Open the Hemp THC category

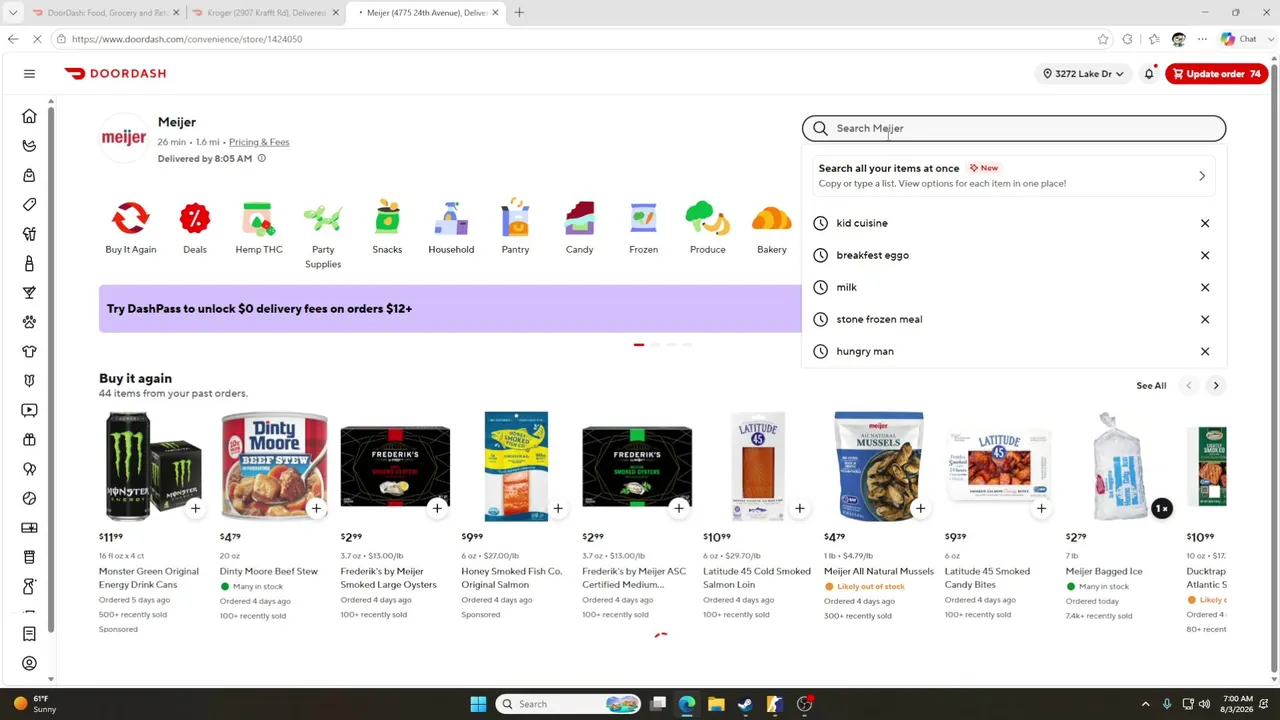(x=259, y=228)
